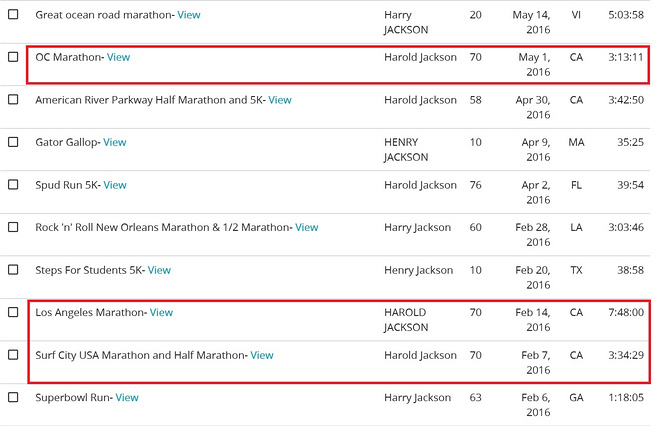
Task: Check the Spud Run 5K checkbox
Action: (x=13, y=185)
